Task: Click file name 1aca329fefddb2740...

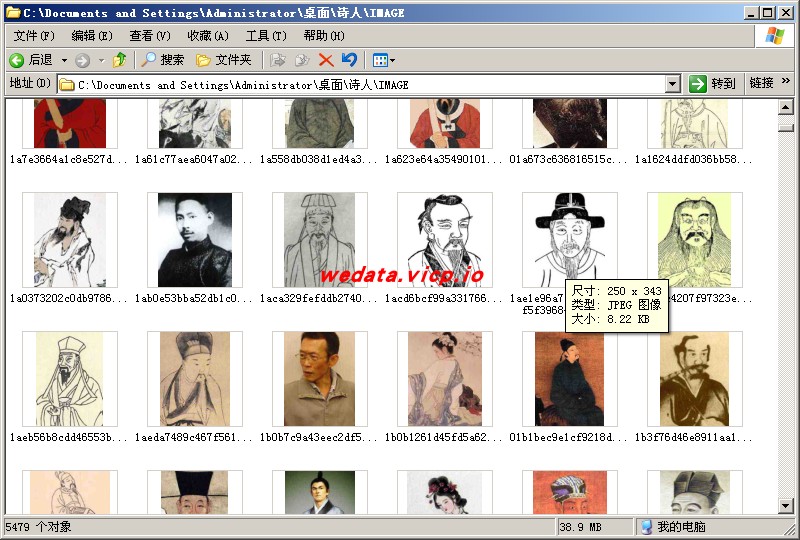Action: point(319,298)
